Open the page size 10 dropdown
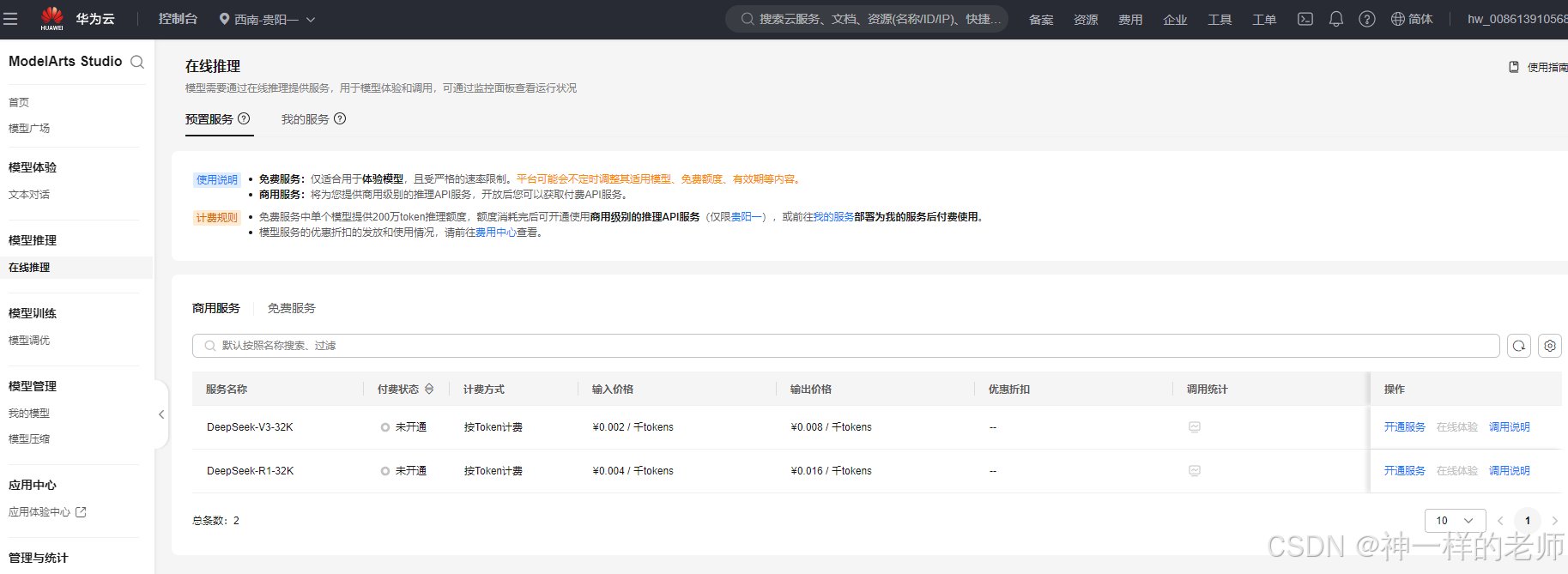 (1455, 521)
